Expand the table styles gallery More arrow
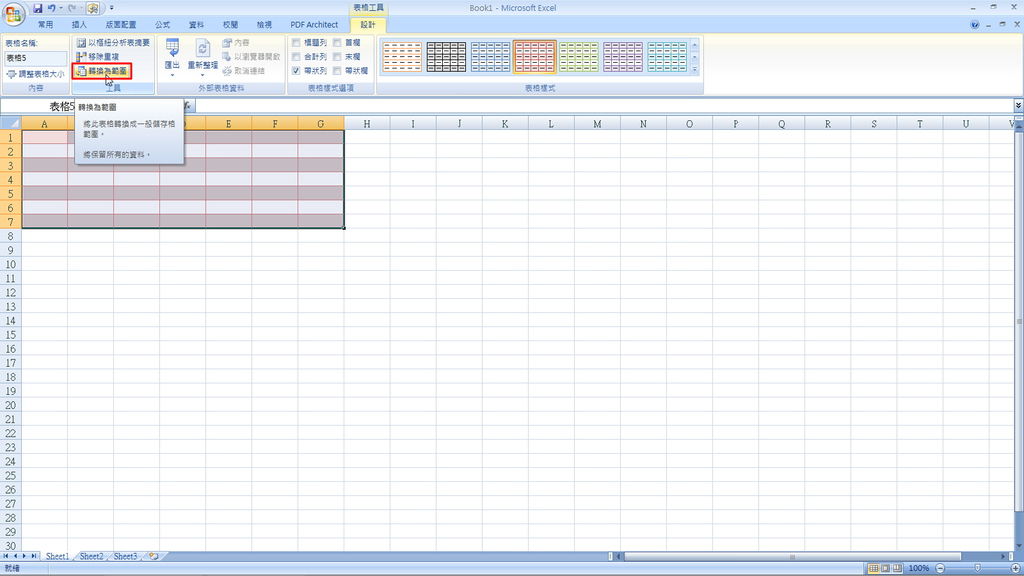1024x576 pixels. 695,69
